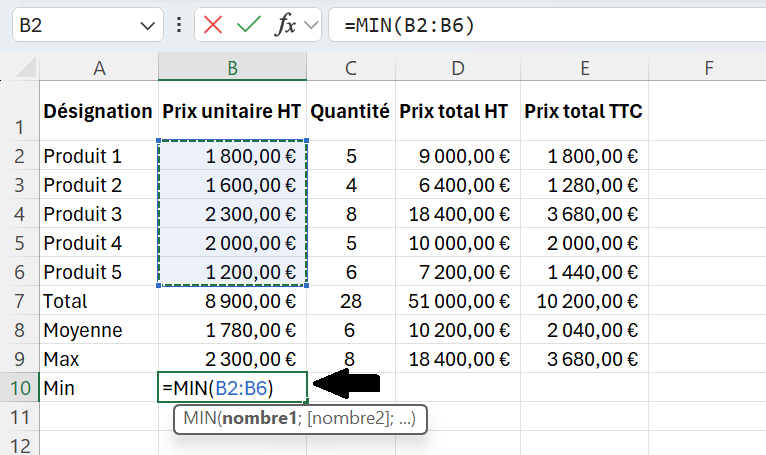
Task: Expand the Name Box dropdown arrow
Action: (x=148, y=25)
